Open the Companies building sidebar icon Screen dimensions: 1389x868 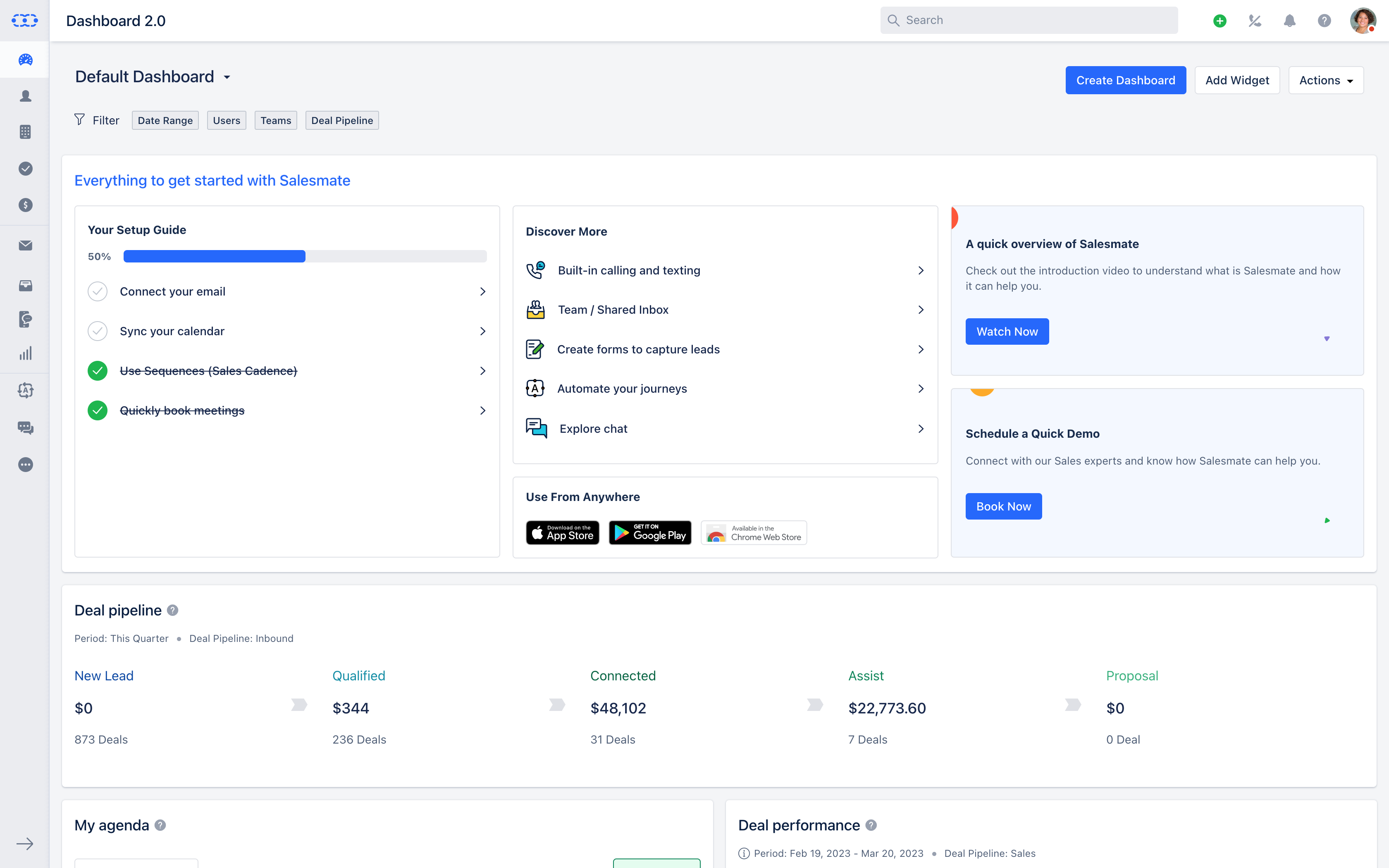(25, 132)
